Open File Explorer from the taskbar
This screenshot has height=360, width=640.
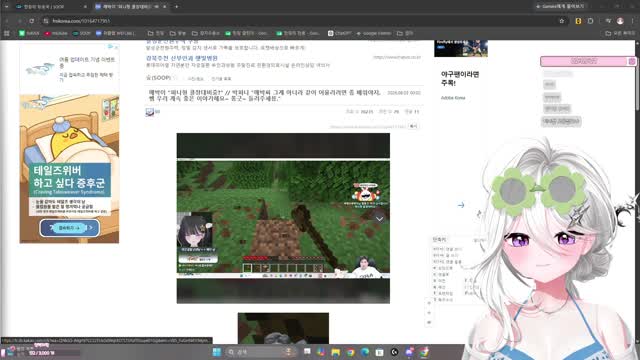point(336,352)
